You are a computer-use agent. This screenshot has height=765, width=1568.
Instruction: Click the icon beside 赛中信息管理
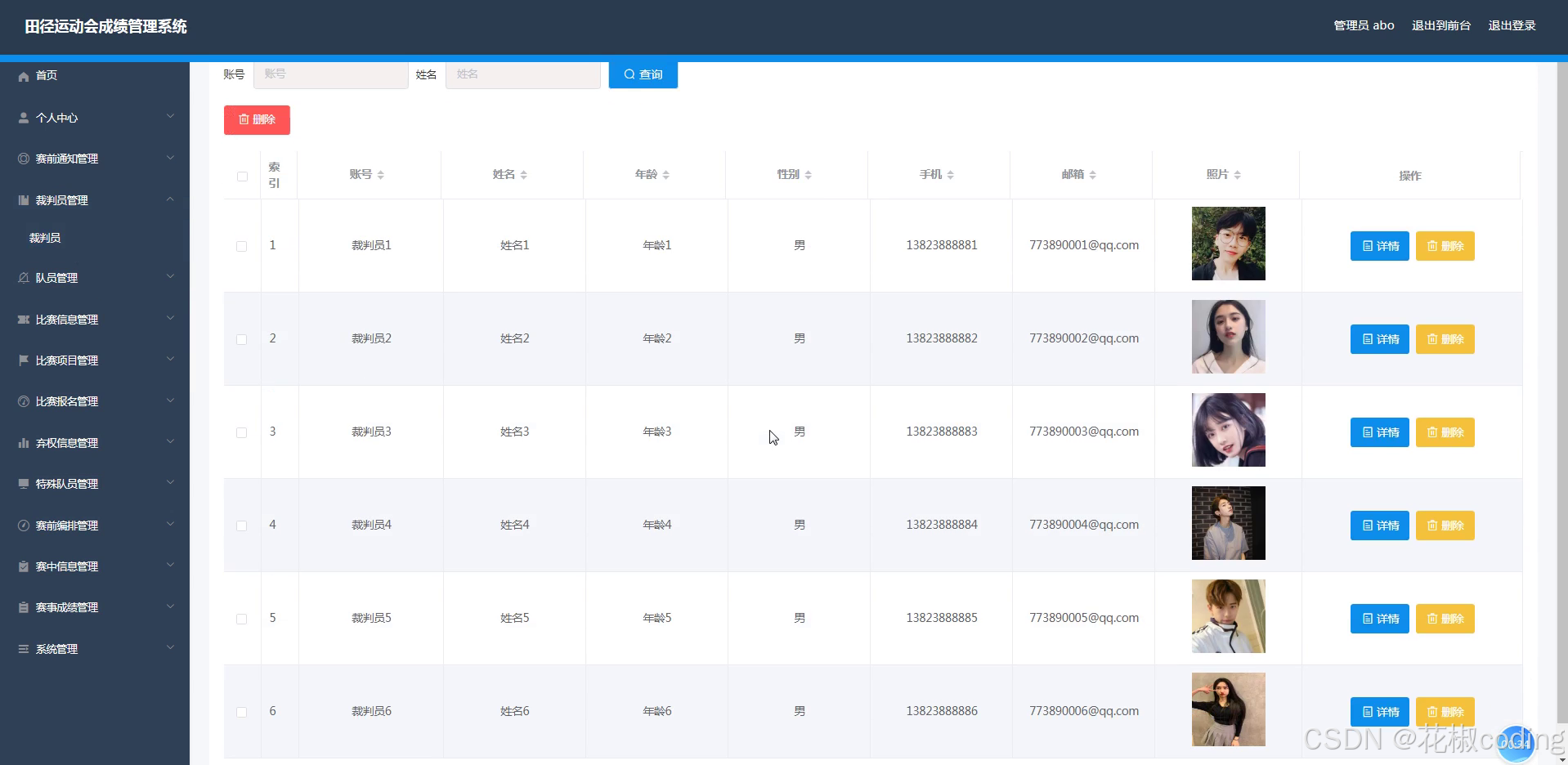[x=24, y=566]
